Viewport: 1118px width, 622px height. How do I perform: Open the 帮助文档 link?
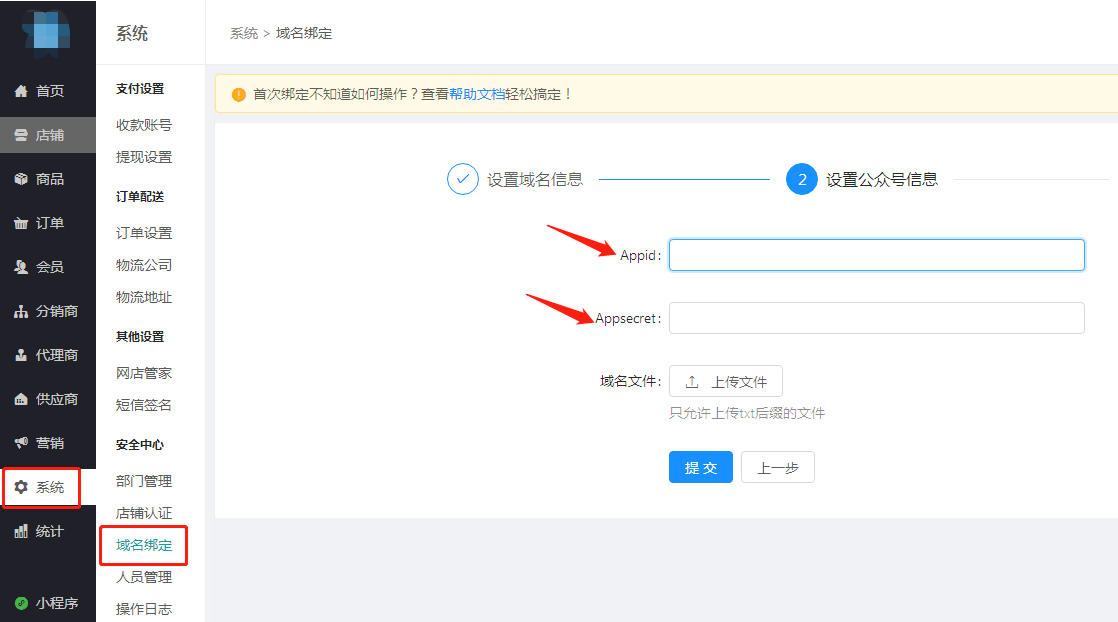click(x=477, y=94)
